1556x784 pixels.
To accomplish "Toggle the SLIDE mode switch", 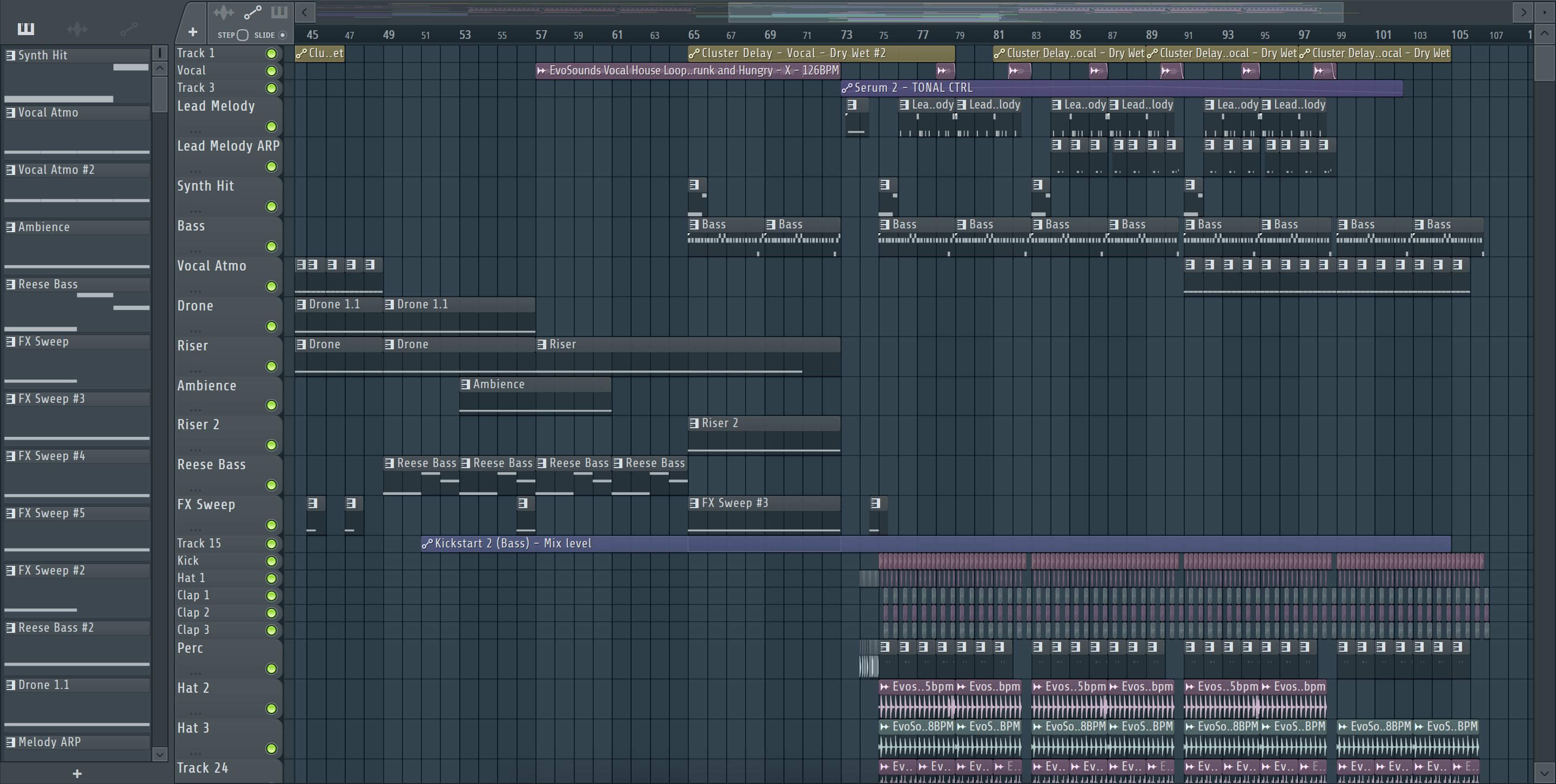I will tap(282, 35).
